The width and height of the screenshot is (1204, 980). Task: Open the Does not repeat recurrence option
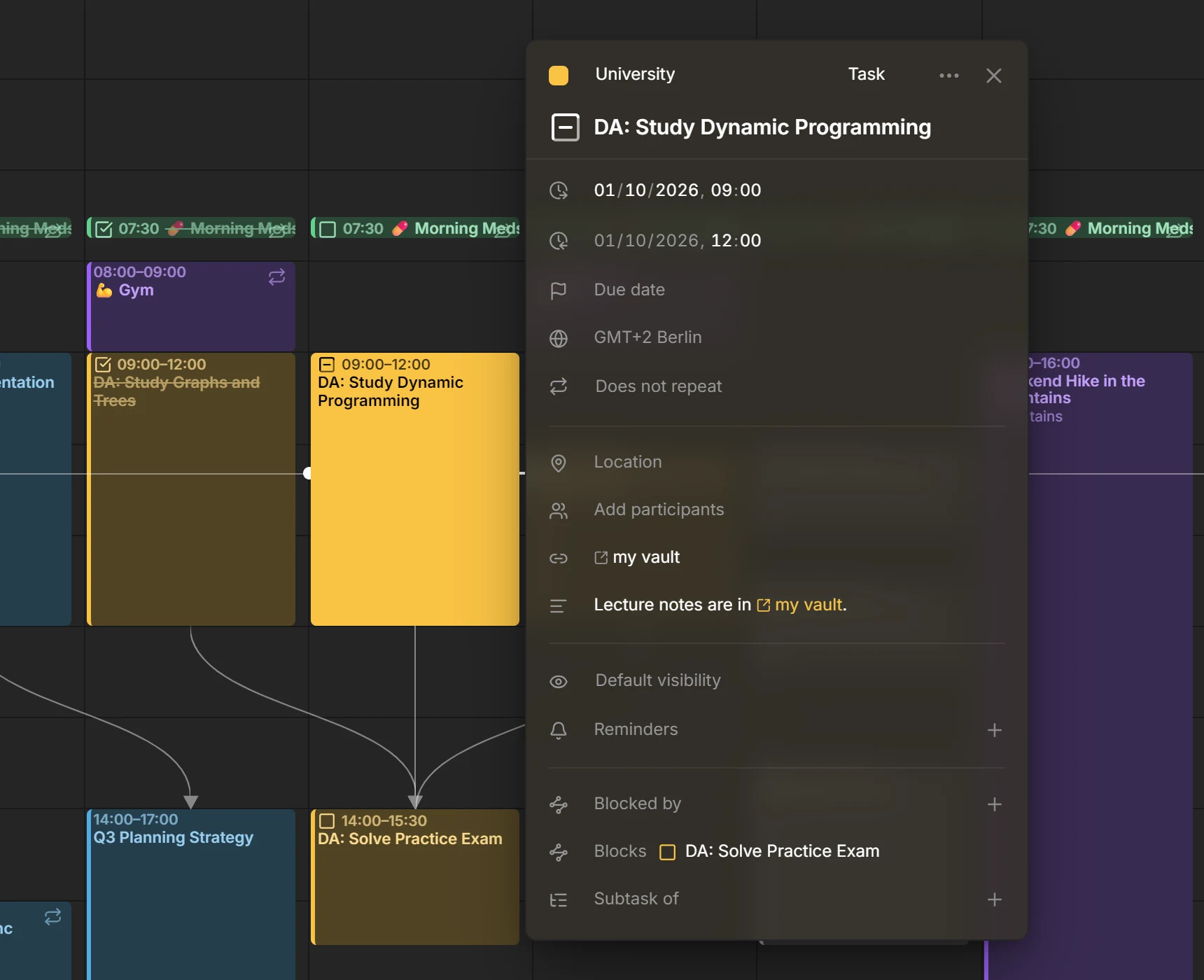click(x=658, y=386)
